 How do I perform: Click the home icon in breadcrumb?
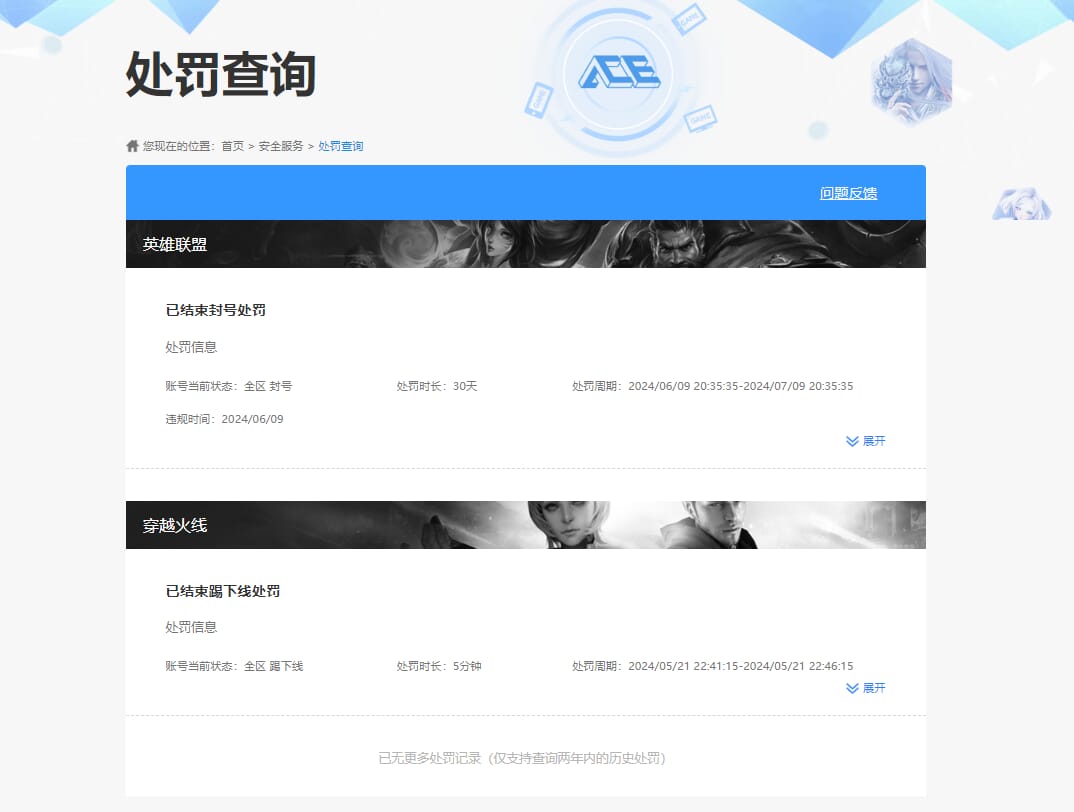pyautogui.click(x=132, y=146)
